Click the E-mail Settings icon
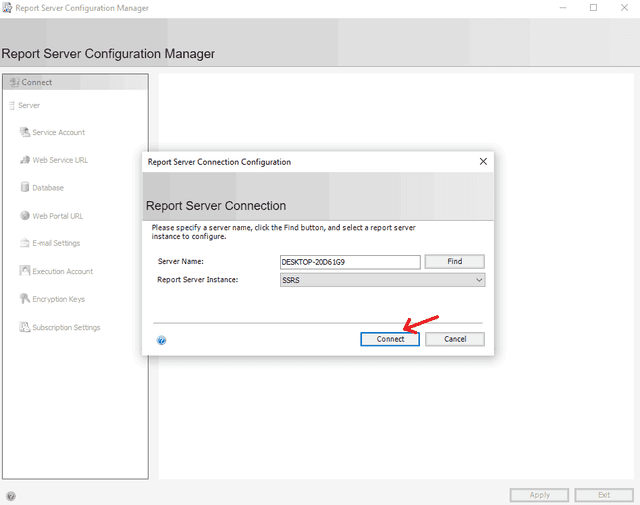640x505 pixels. pyautogui.click(x=25, y=243)
